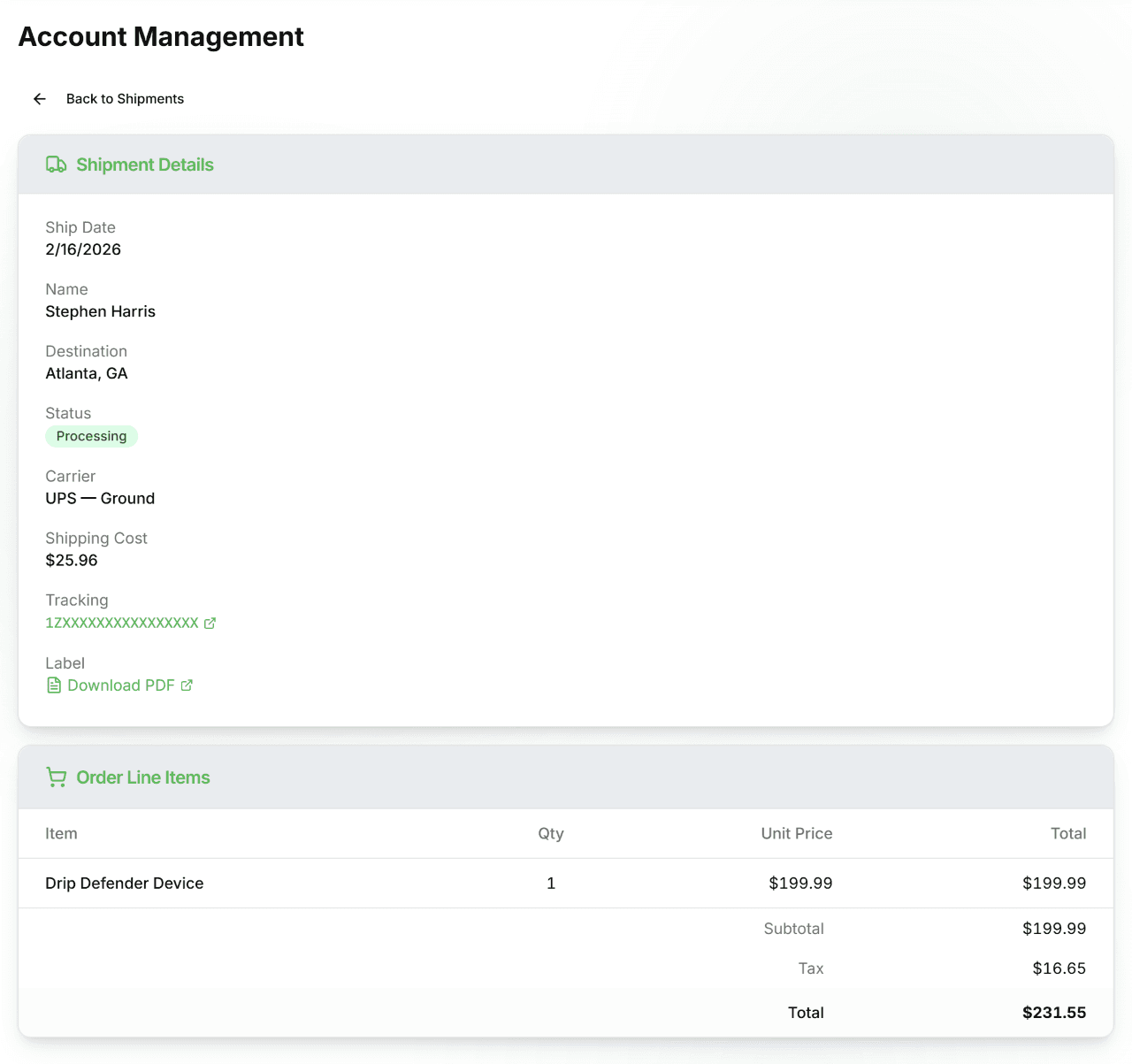Click the Total column header
The image size is (1132, 1064).
tap(1068, 833)
